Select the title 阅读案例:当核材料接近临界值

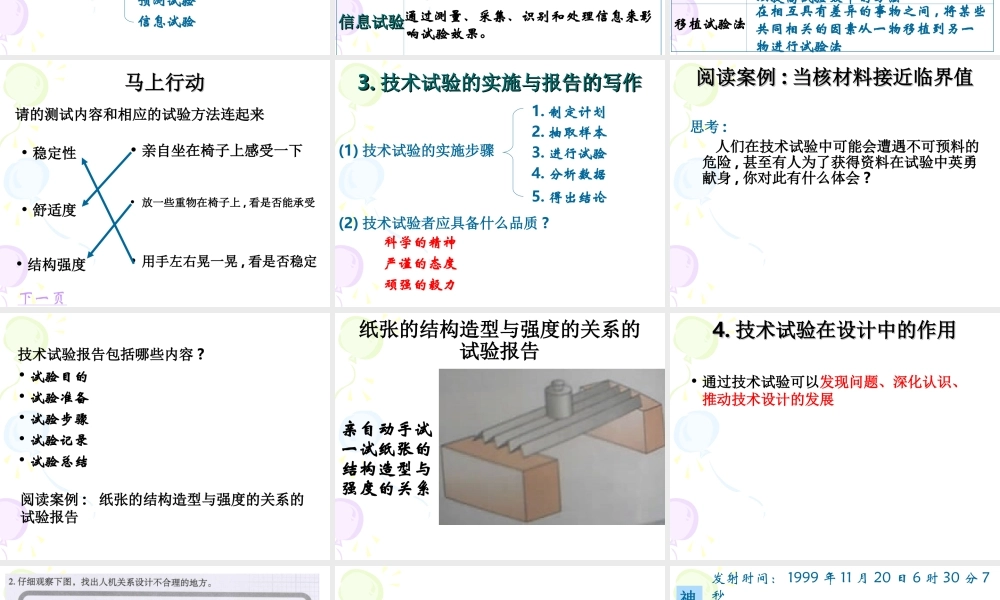(x=834, y=77)
